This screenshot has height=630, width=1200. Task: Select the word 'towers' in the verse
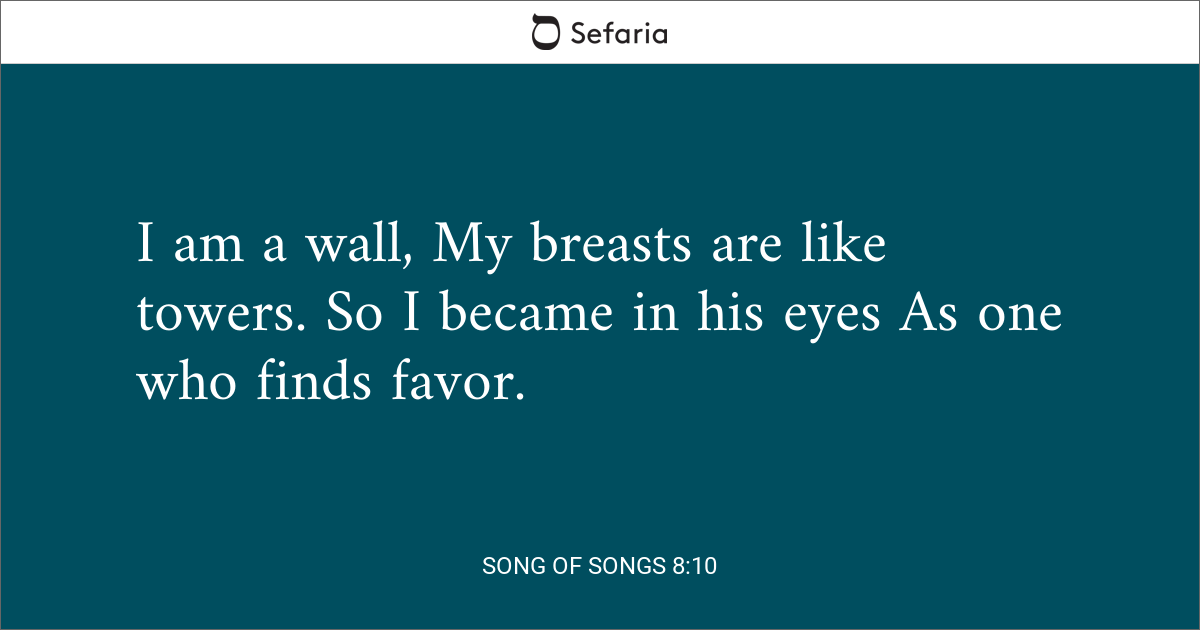pos(224,315)
